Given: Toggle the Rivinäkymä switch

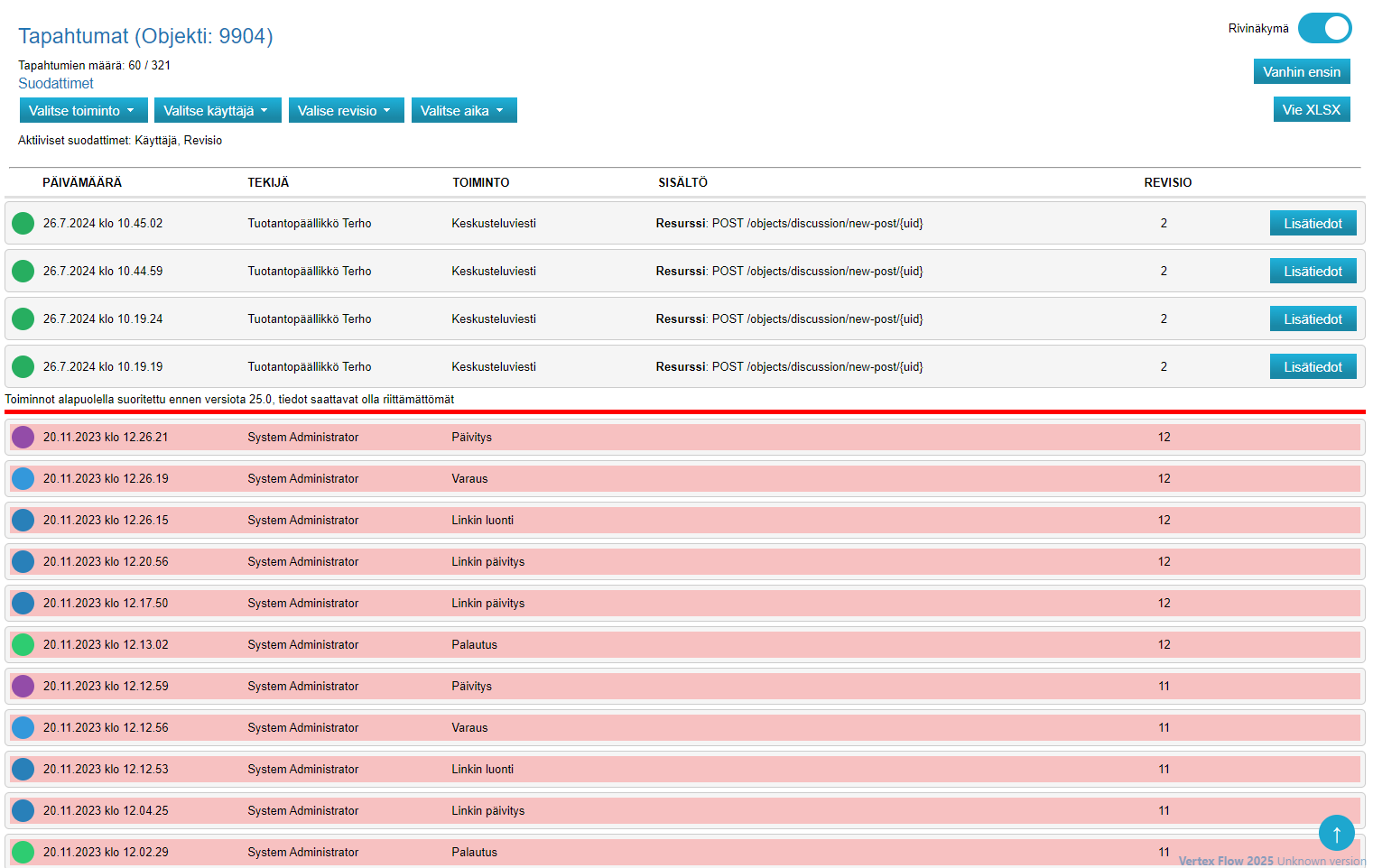Looking at the screenshot, I should click(x=1324, y=29).
